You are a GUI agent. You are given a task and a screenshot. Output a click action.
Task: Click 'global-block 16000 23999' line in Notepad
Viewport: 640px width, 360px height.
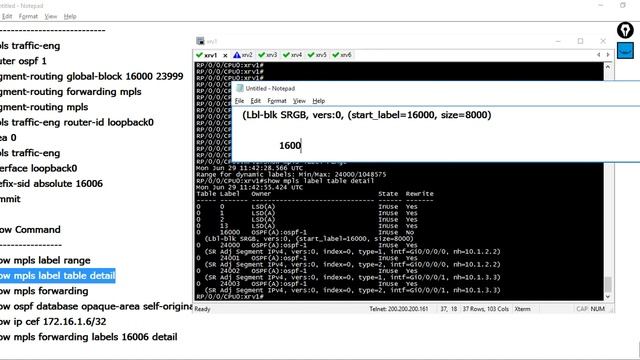[x=91, y=76]
